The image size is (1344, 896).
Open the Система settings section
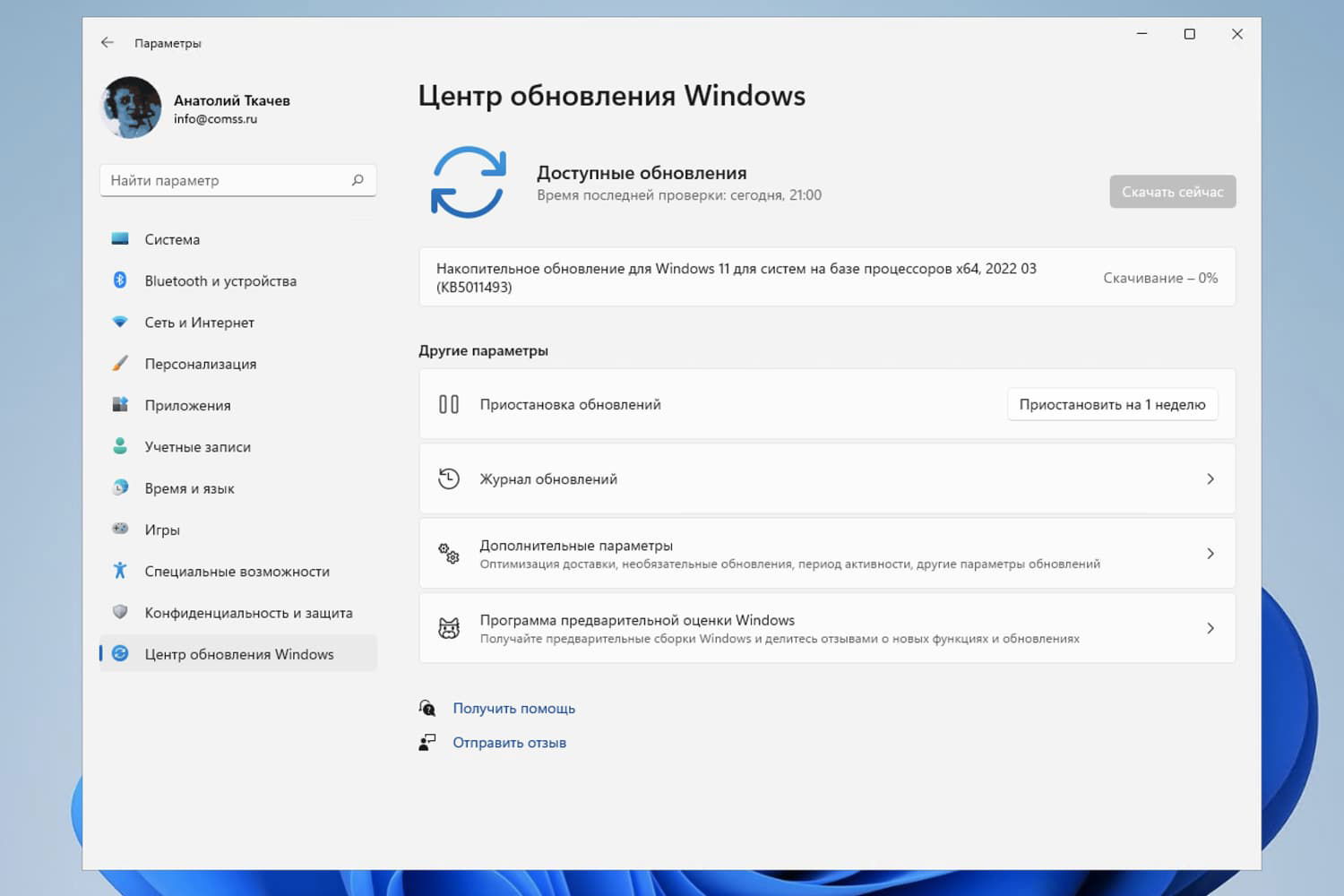click(x=238, y=239)
